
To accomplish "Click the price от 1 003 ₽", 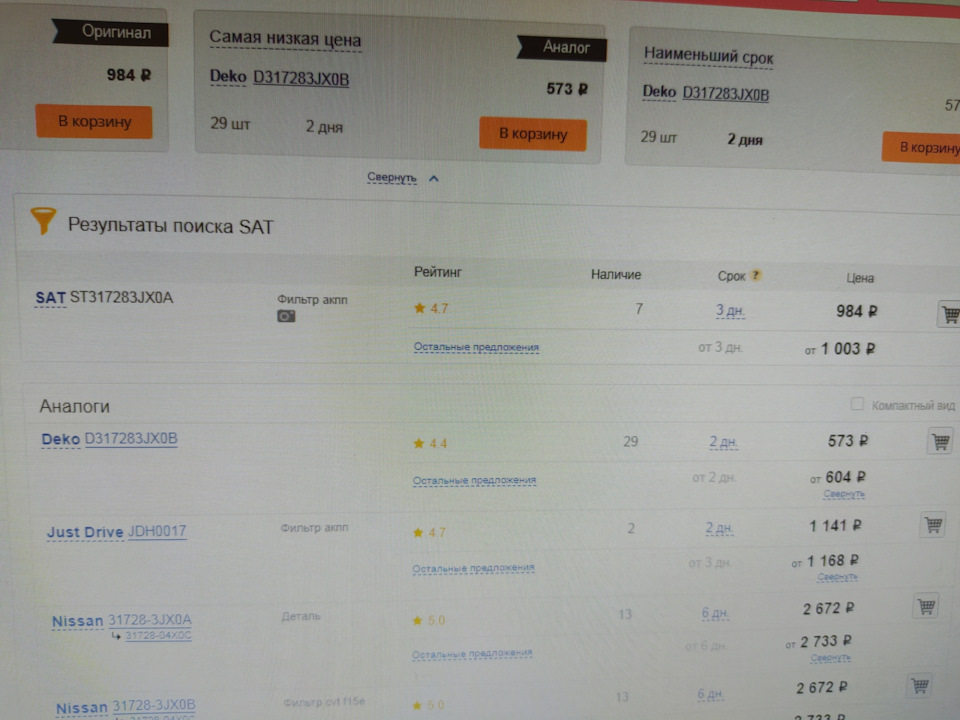I will coord(840,349).
